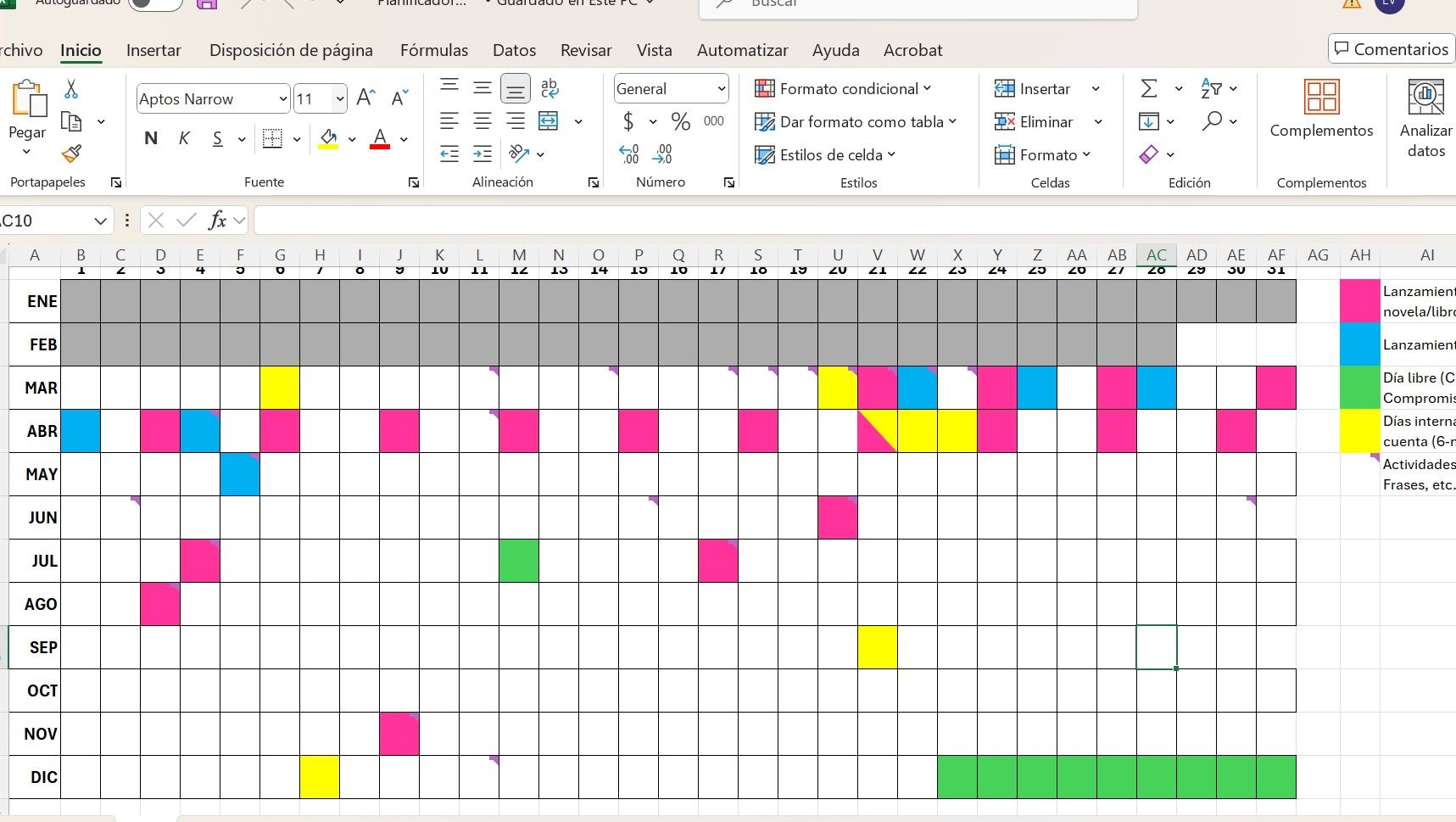This screenshot has height=822, width=1456.
Task: Click the Pegar paste icon
Action: [28, 99]
